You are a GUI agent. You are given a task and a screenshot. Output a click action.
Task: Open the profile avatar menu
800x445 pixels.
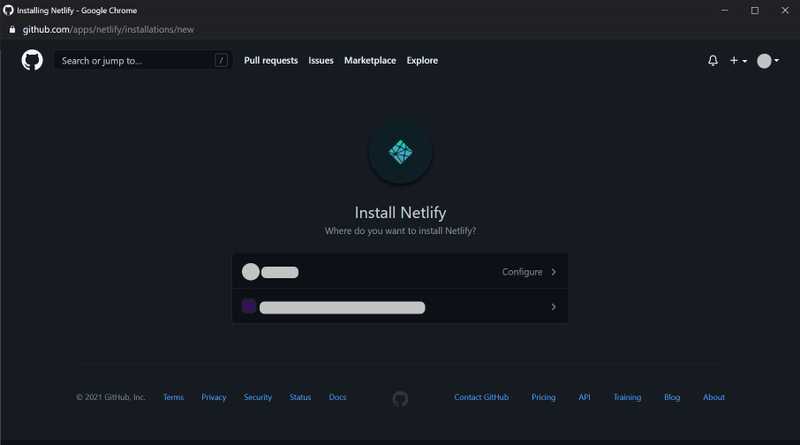(x=767, y=61)
